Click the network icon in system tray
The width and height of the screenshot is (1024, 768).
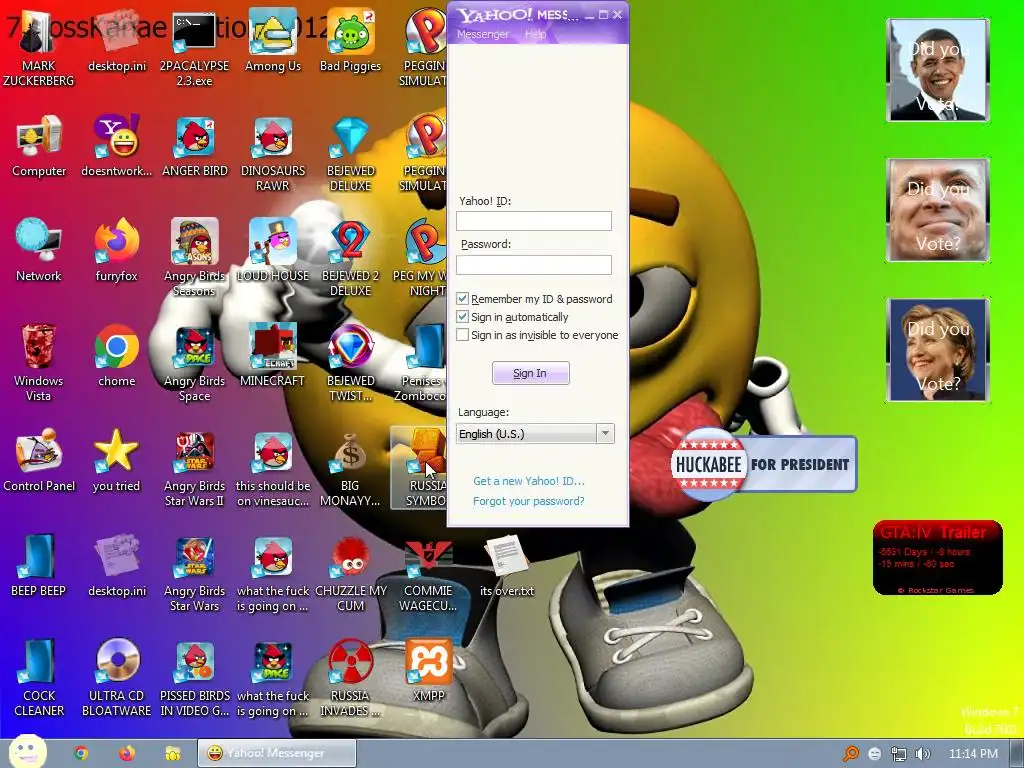[x=899, y=754]
